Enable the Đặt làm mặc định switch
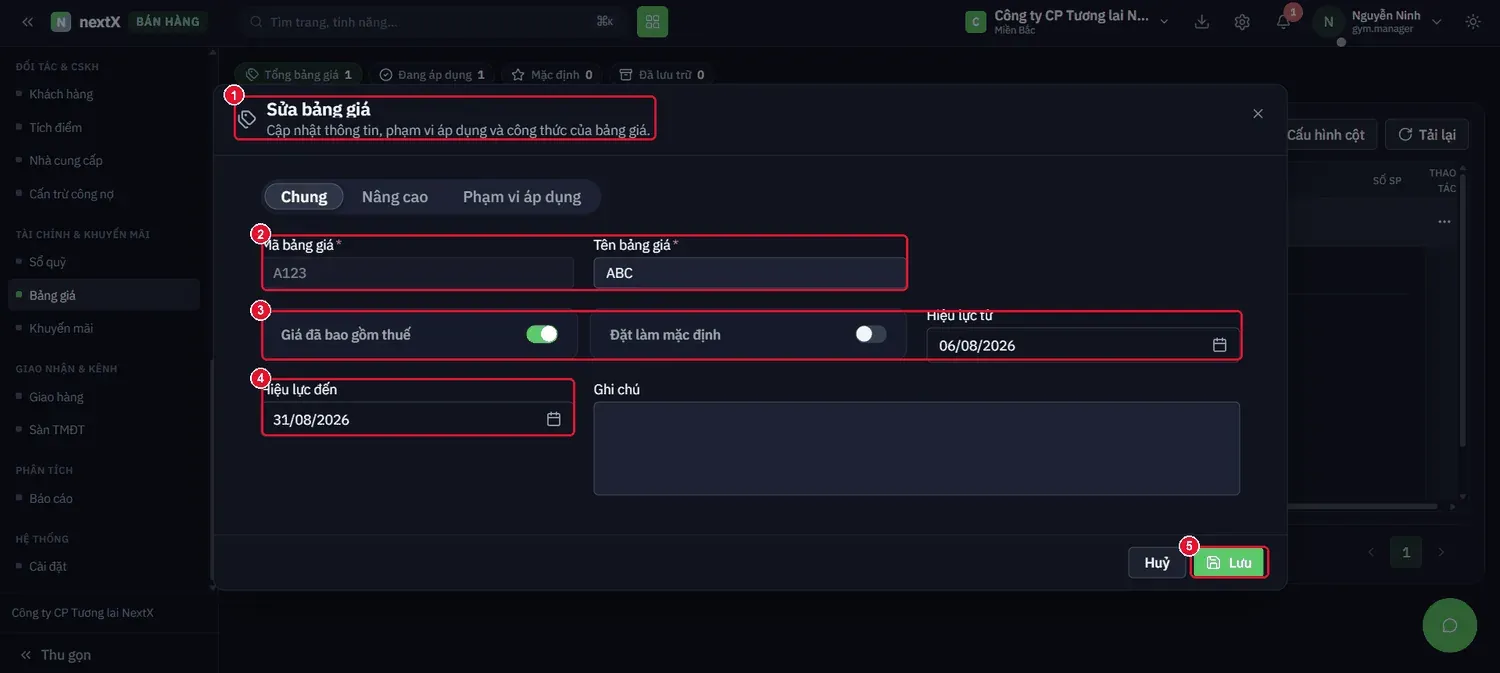 pyautogui.click(x=871, y=334)
